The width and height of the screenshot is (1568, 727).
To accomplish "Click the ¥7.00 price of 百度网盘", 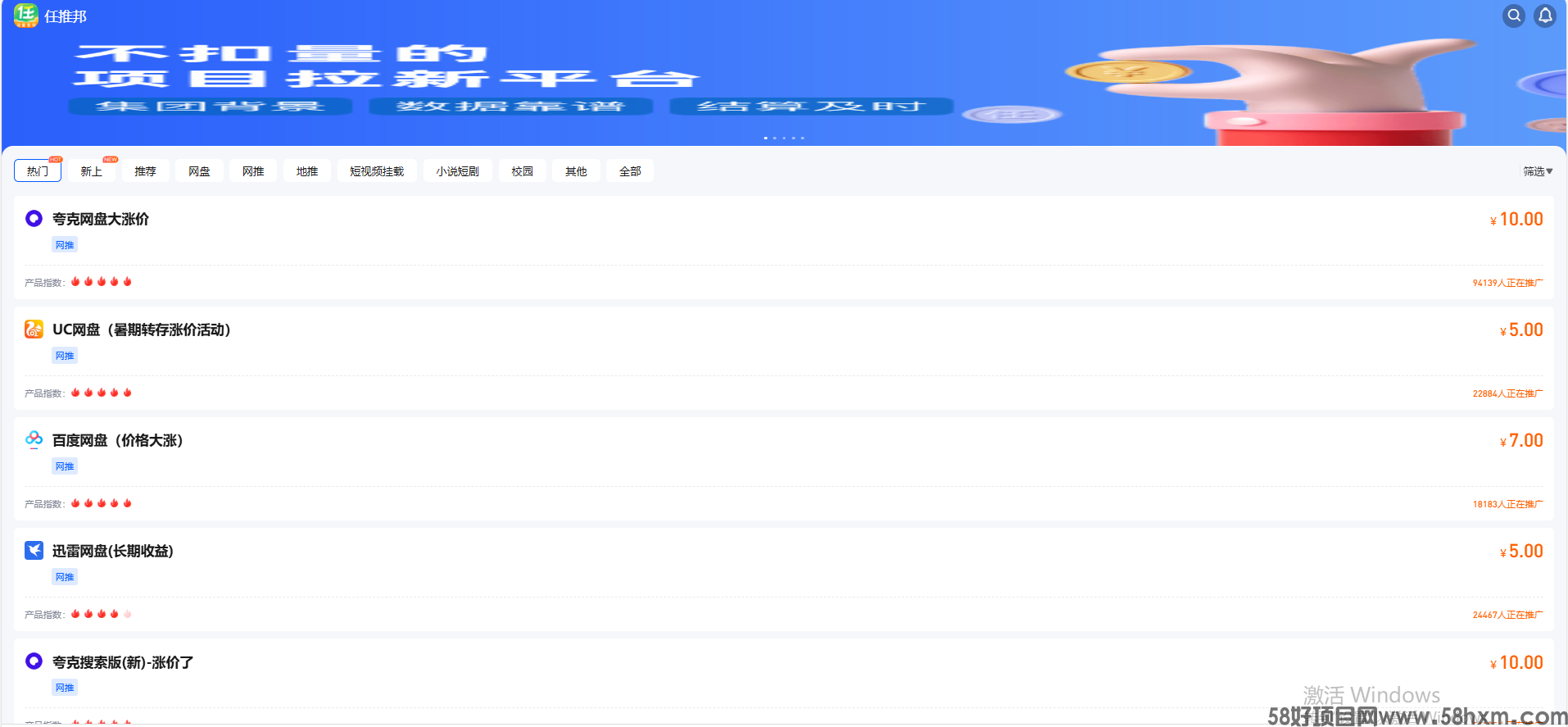I will [1521, 441].
